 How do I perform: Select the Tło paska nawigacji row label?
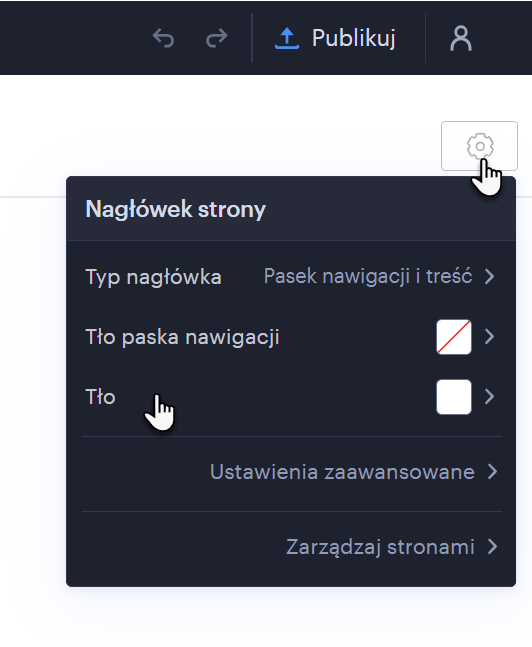tap(182, 337)
